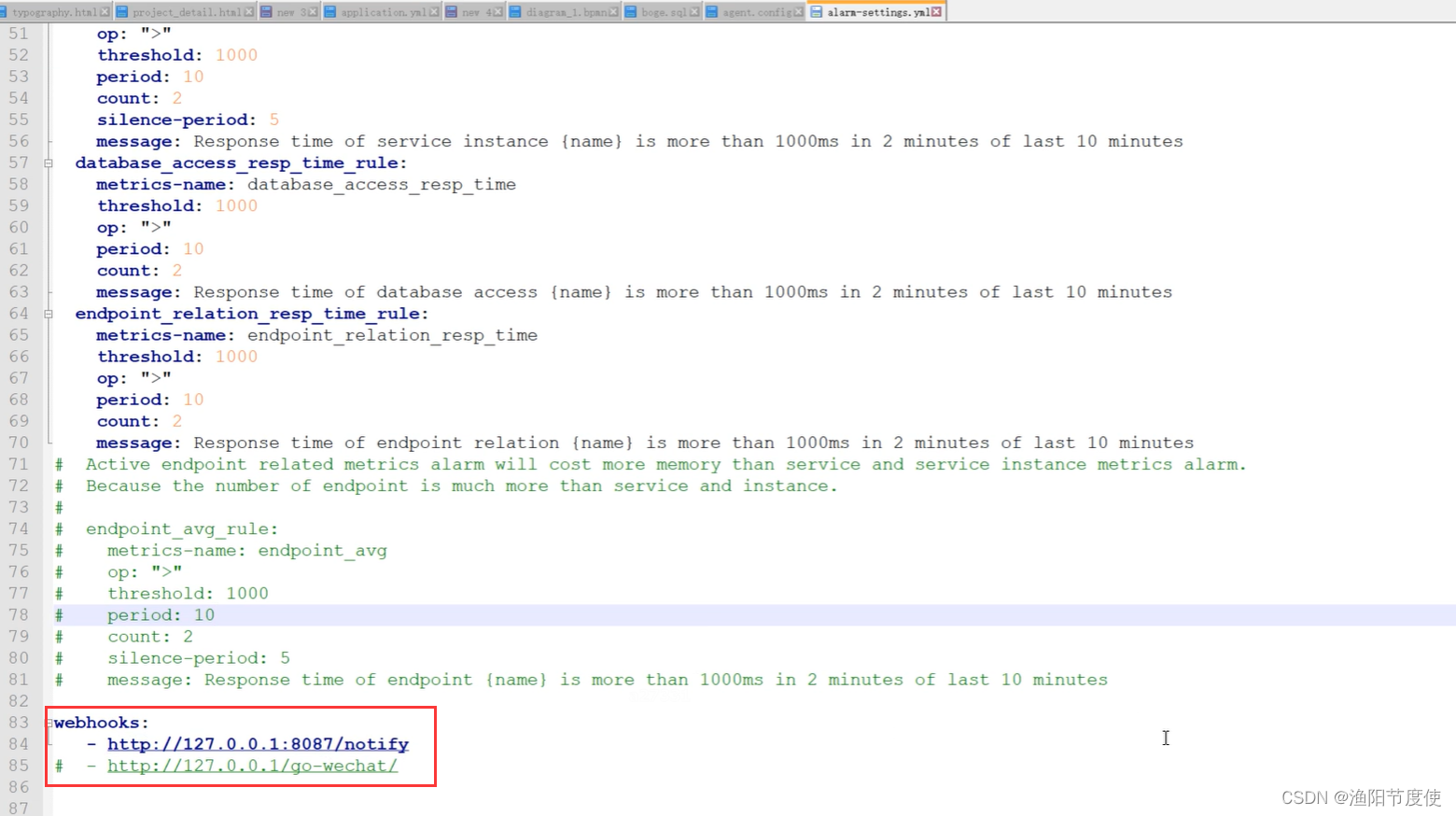Click the message text on line 70

pos(645,443)
